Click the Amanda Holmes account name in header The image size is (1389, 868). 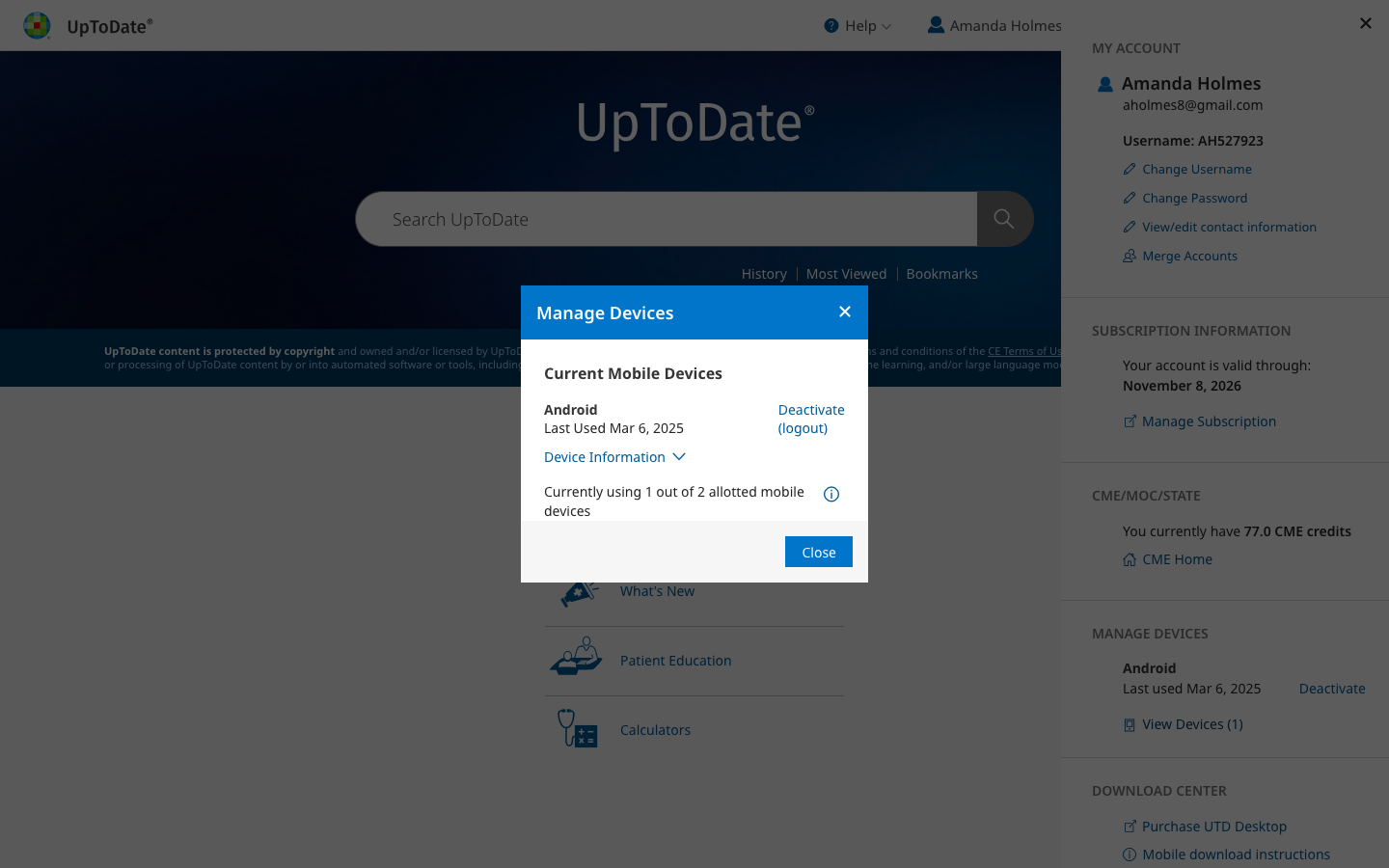point(1005,26)
